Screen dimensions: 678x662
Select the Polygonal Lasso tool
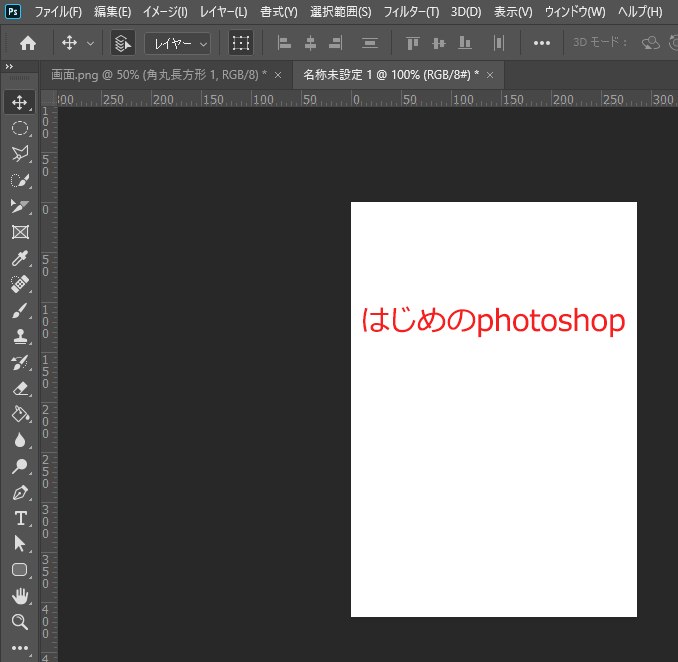[x=20, y=154]
